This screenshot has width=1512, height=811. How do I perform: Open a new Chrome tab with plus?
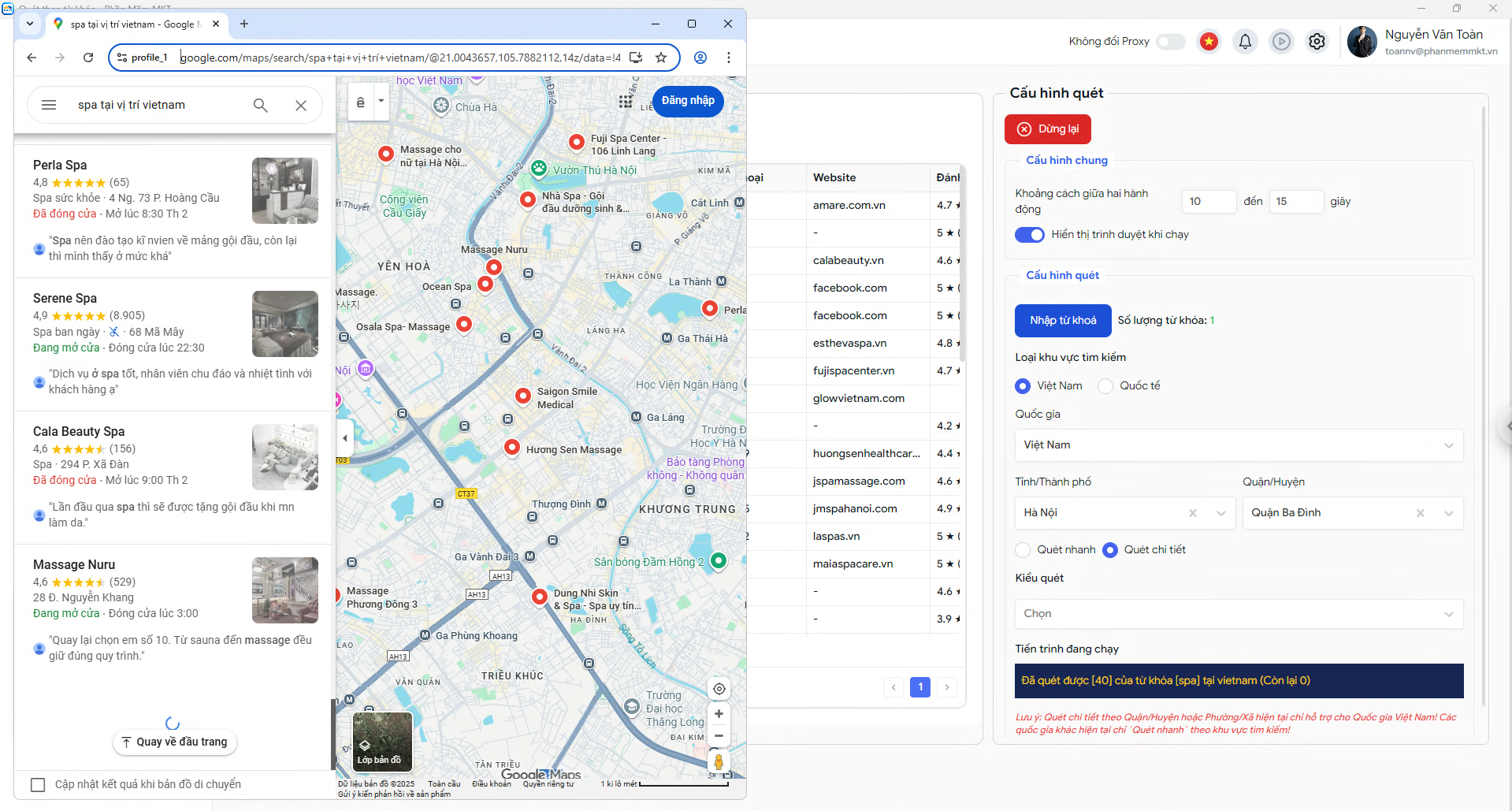point(244,24)
